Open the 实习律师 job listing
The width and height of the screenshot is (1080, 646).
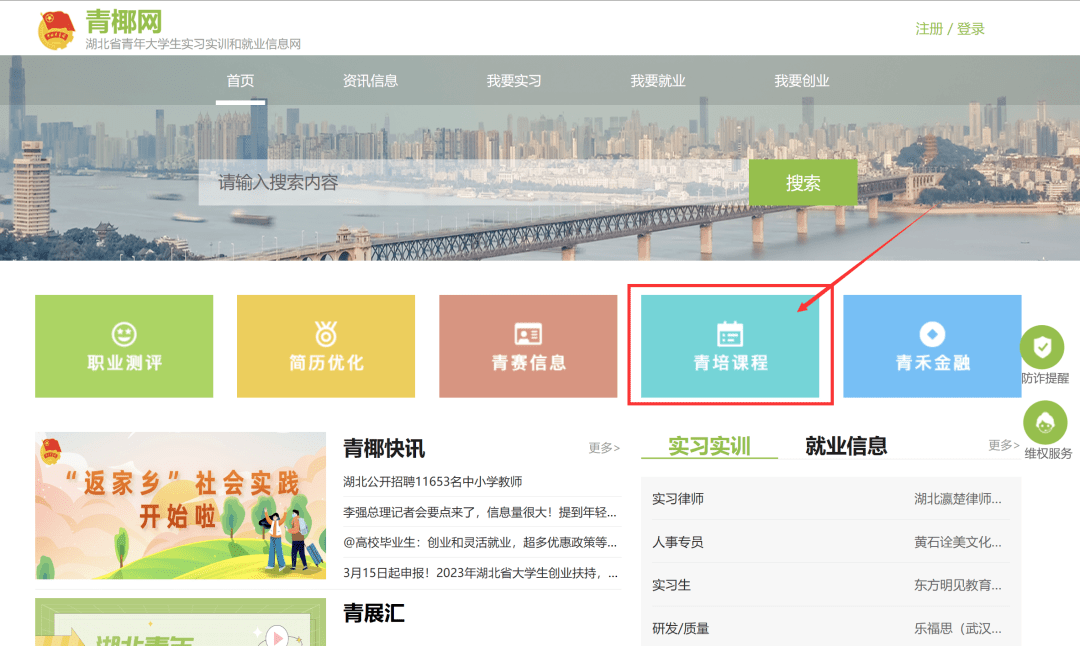click(680, 497)
